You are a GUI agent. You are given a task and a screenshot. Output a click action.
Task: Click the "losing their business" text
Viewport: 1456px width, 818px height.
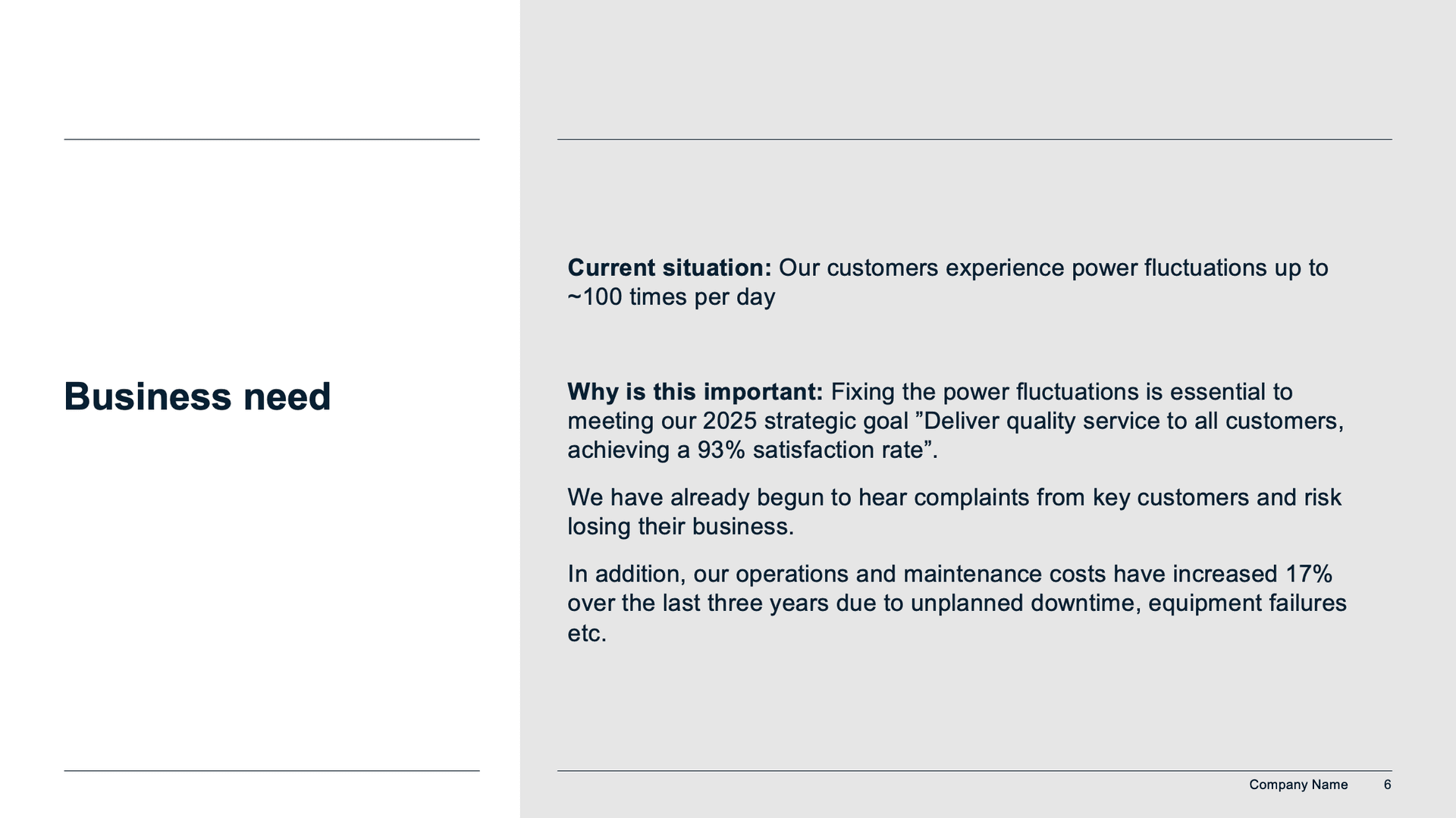pyautogui.click(x=680, y=527)
